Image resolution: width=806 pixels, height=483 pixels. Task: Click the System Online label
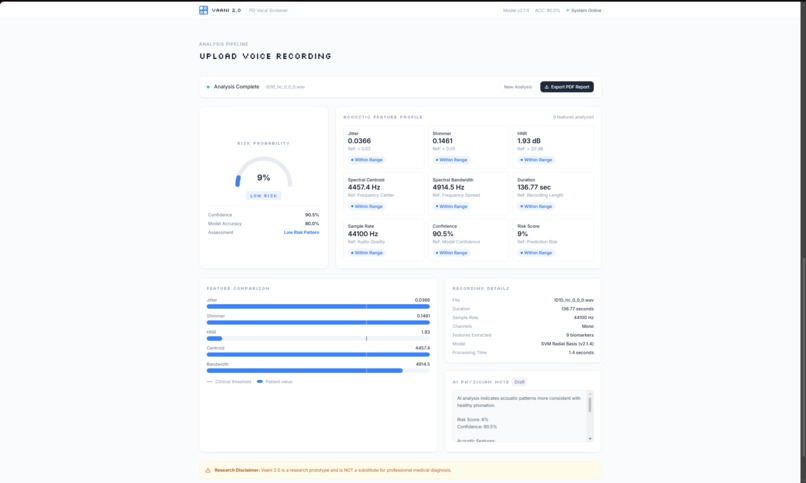point(586,10)
